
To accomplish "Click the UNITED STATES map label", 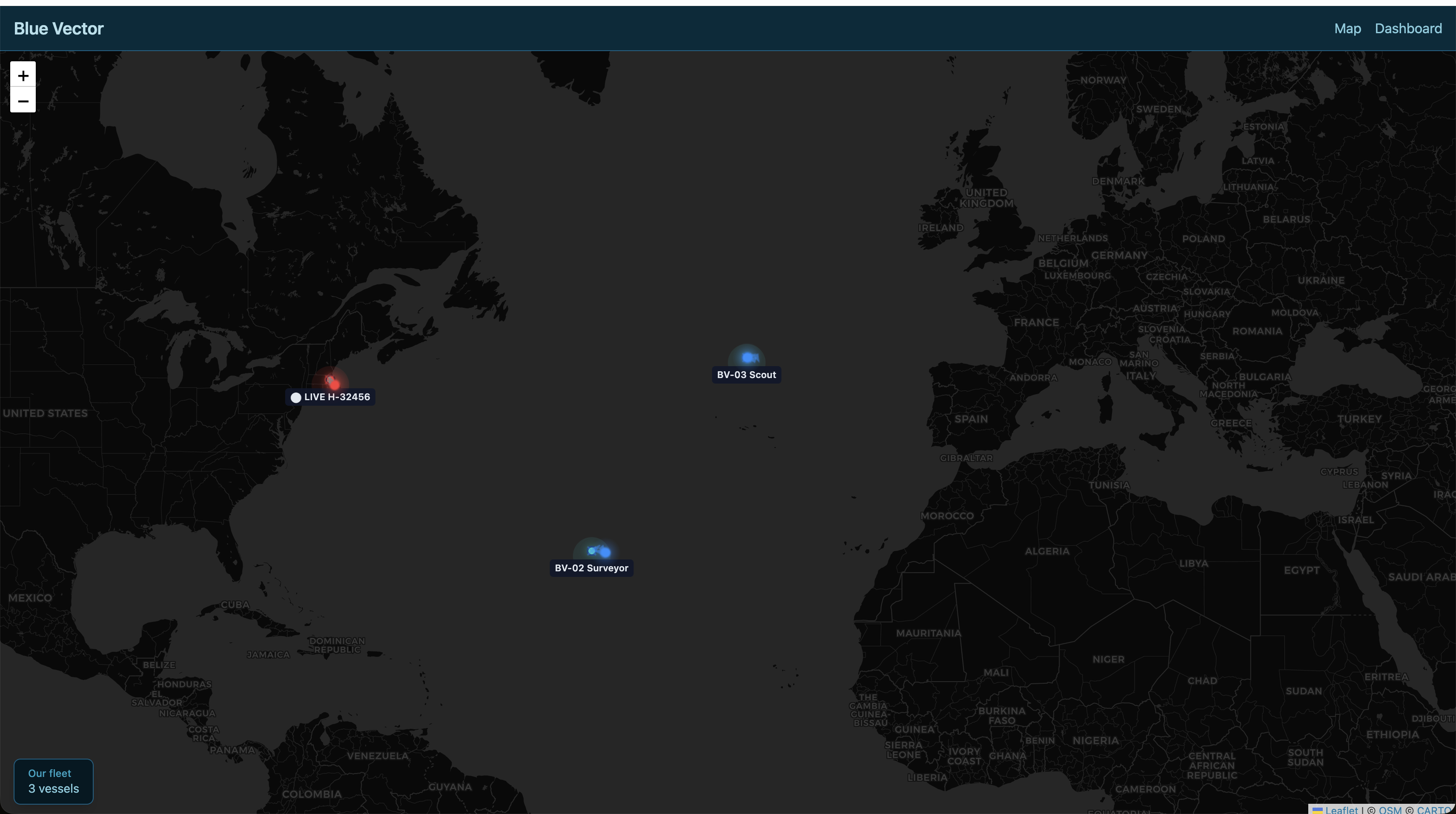I will 45,413.
